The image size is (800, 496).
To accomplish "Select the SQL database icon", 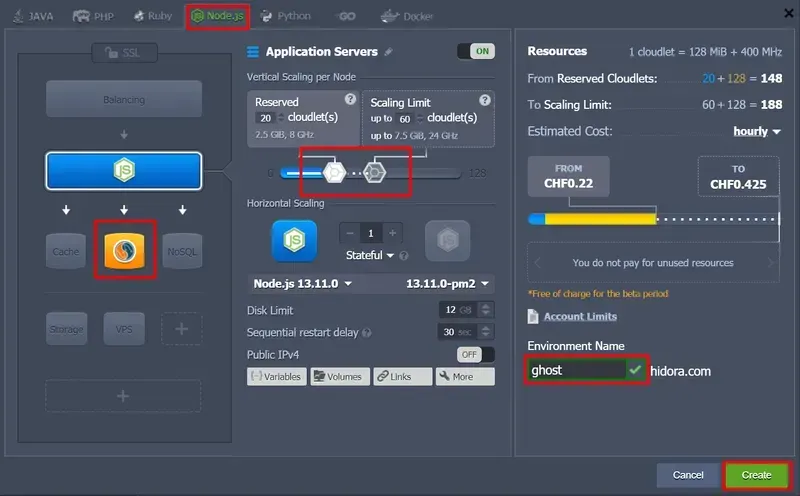I will tap(124, 251).
